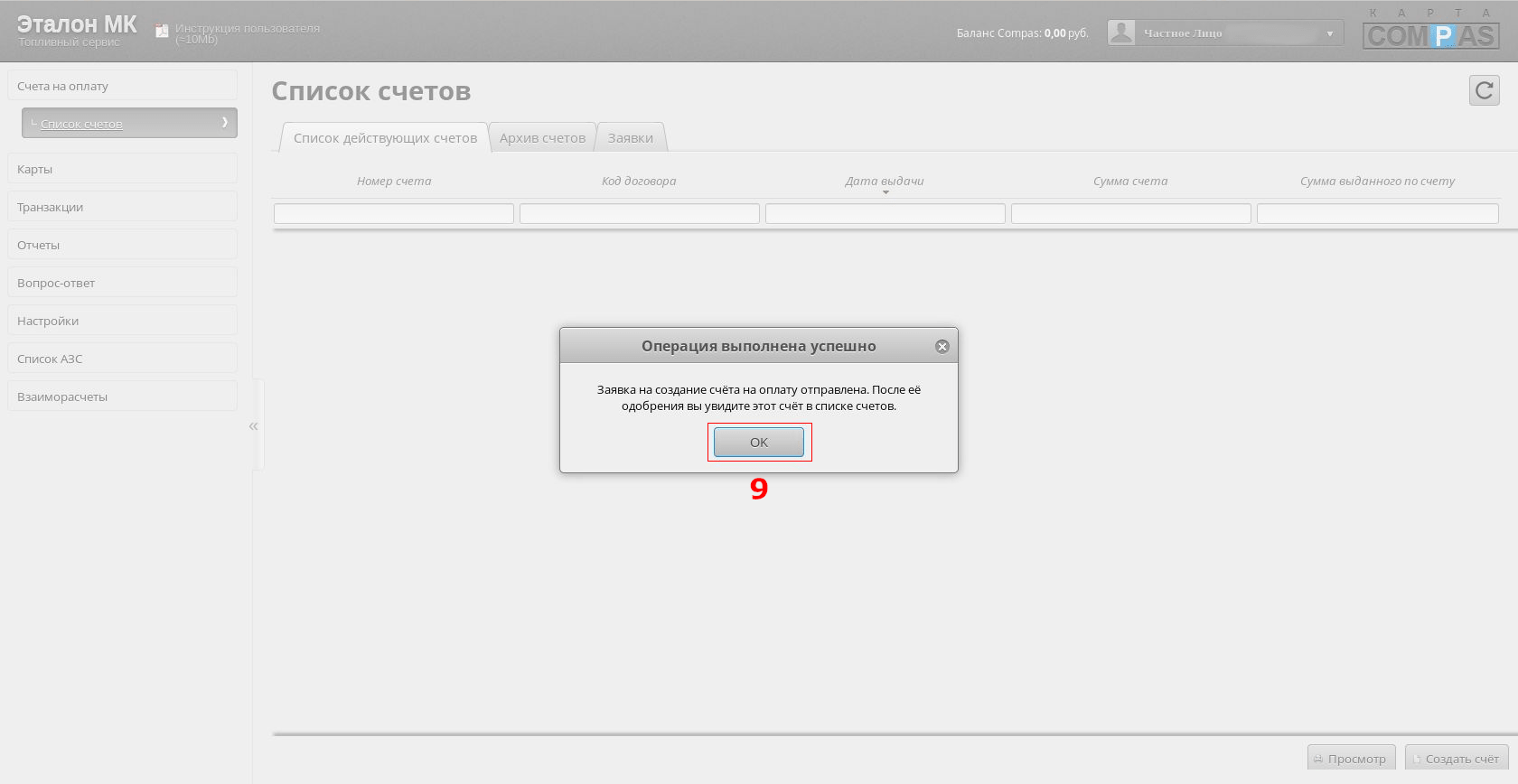
Task: Sort by Дата выдачи column
Action: click(885, 182)
